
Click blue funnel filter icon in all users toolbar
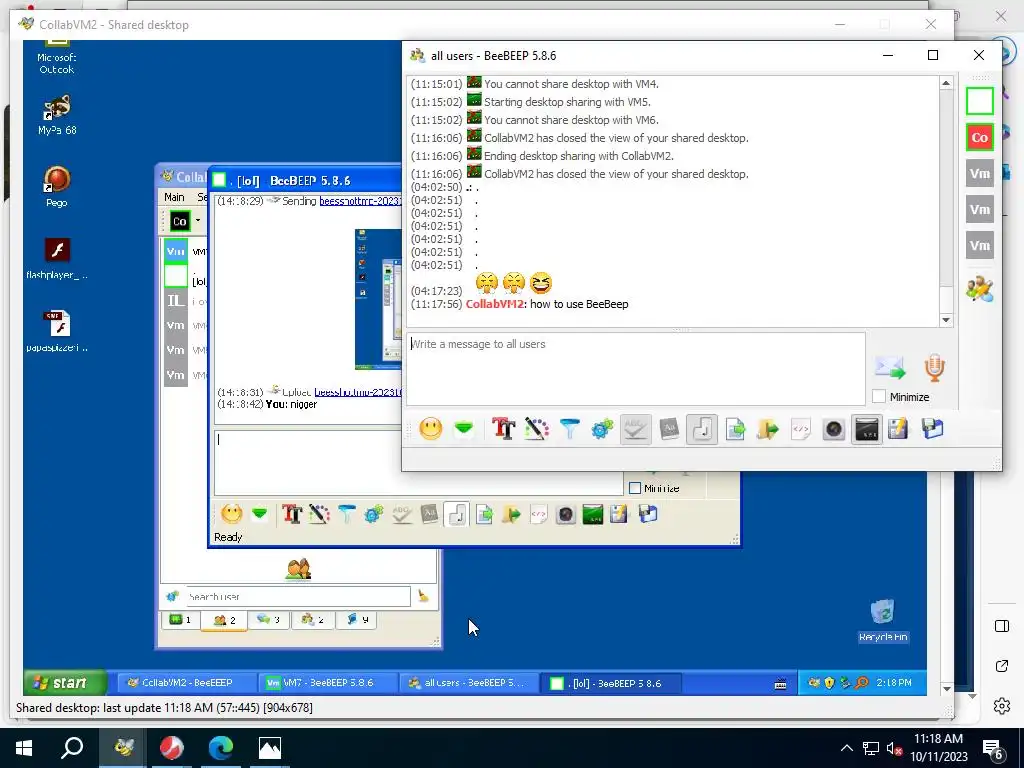click(x=569, y=429)
